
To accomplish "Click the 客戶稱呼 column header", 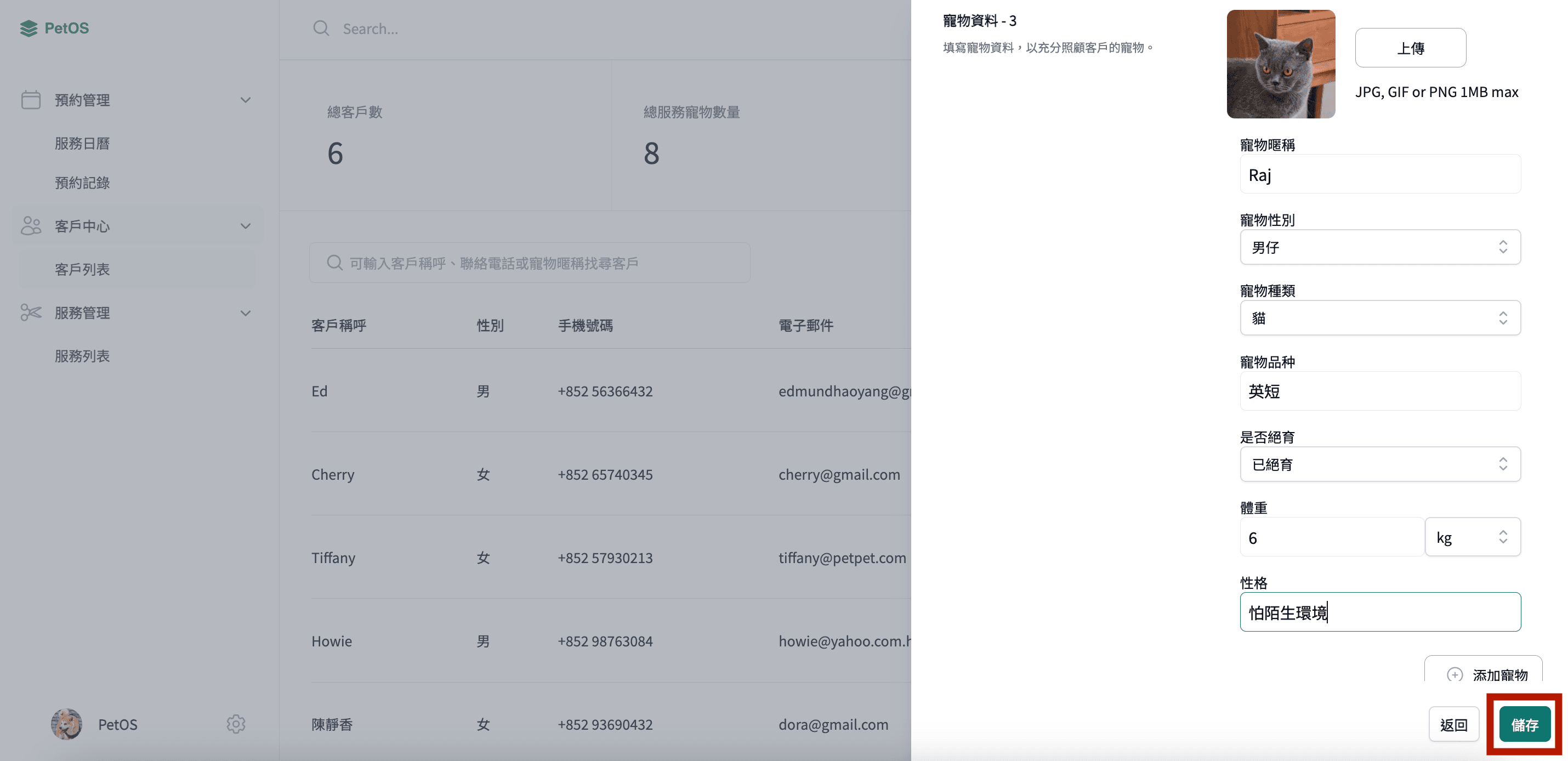I will tap(339, 326).
